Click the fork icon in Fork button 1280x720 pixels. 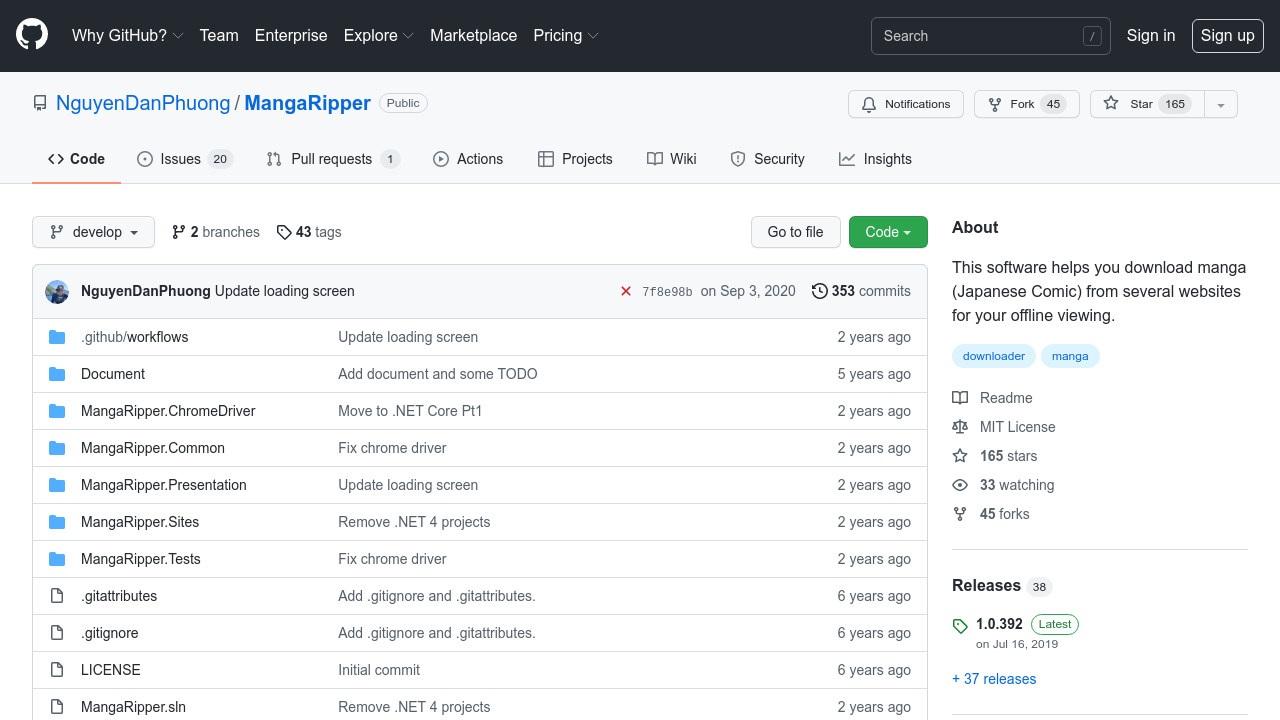(x=995, y=104)
